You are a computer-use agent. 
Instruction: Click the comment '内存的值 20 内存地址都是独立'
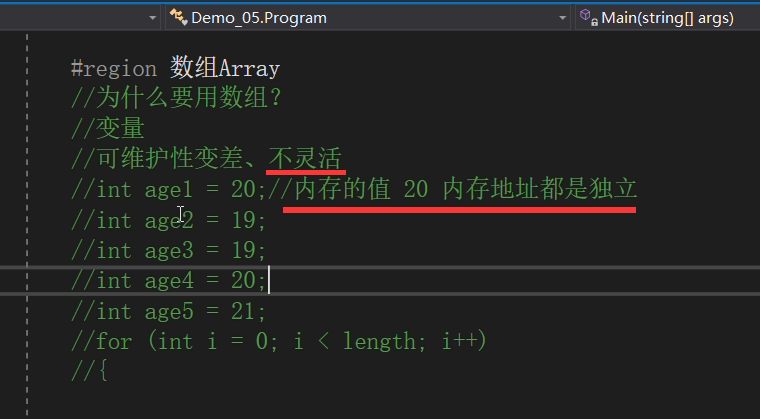[465, 189]
